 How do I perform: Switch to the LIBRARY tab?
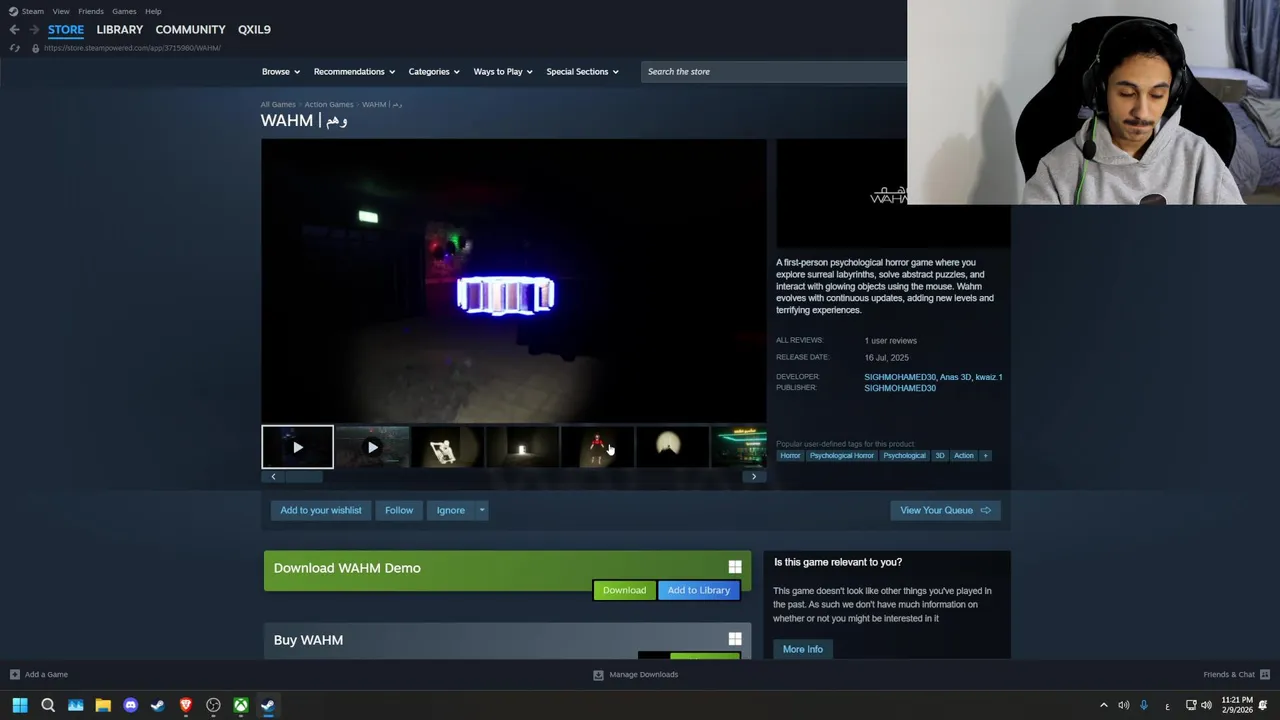[x=120, y=30]
